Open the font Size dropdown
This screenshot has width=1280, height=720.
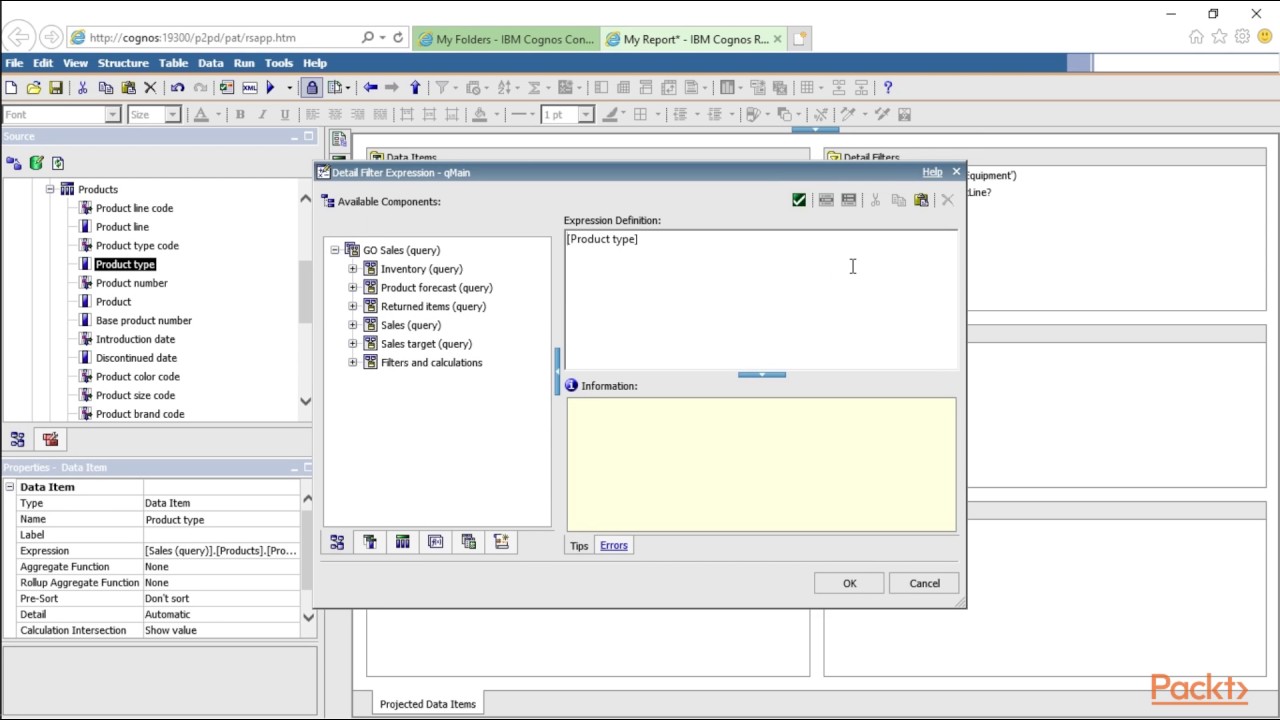click(172, 115)
